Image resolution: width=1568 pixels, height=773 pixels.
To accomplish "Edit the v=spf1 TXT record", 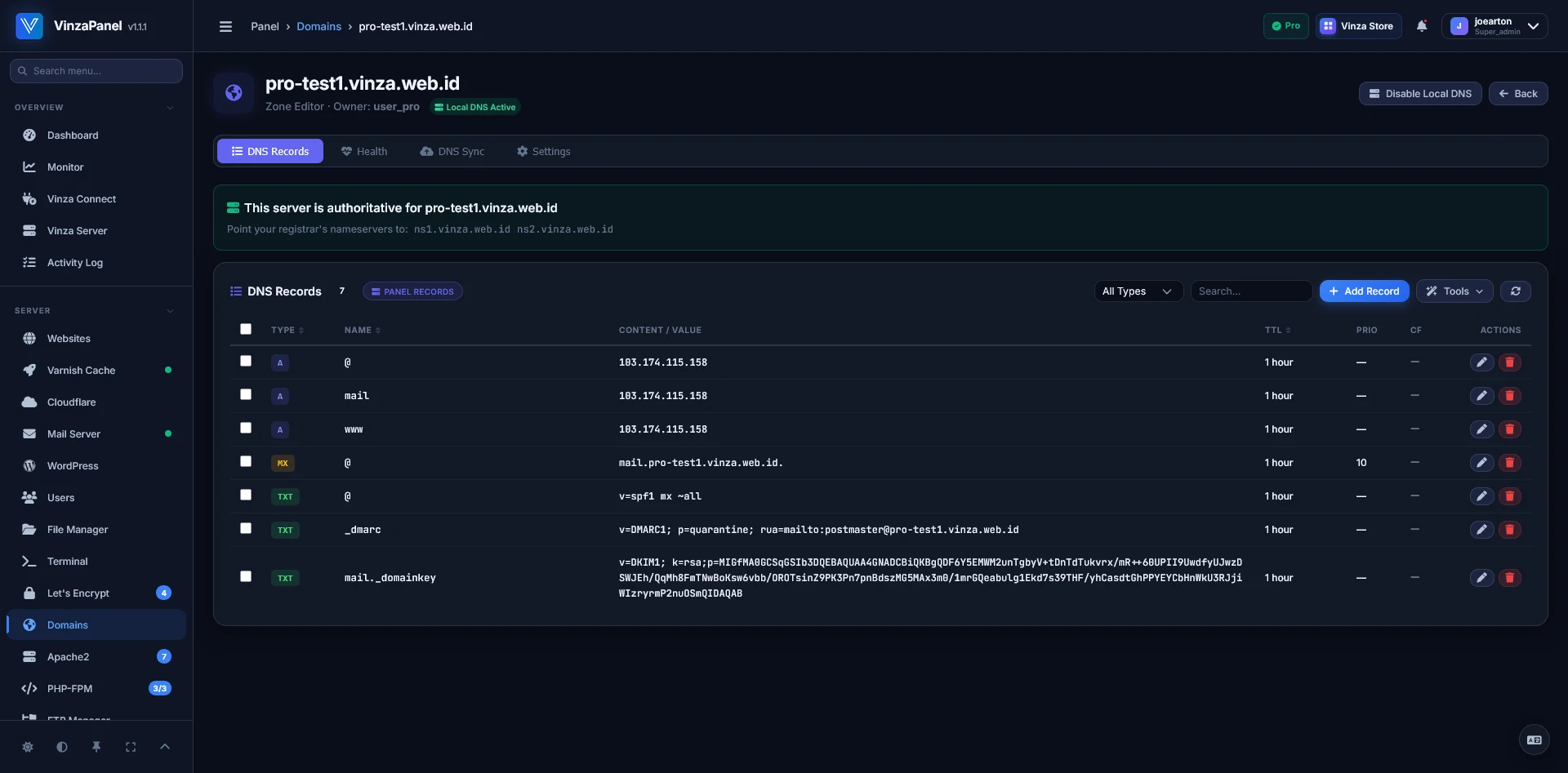I will (x=1481, y=496).
